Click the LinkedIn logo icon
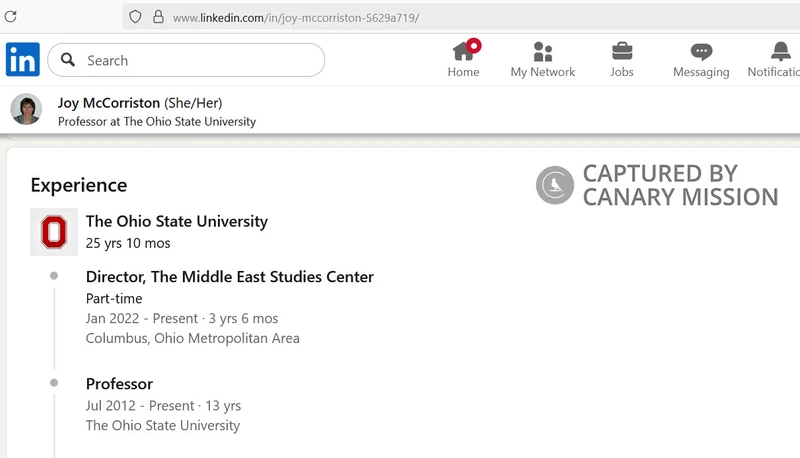 tap(22, 60)
